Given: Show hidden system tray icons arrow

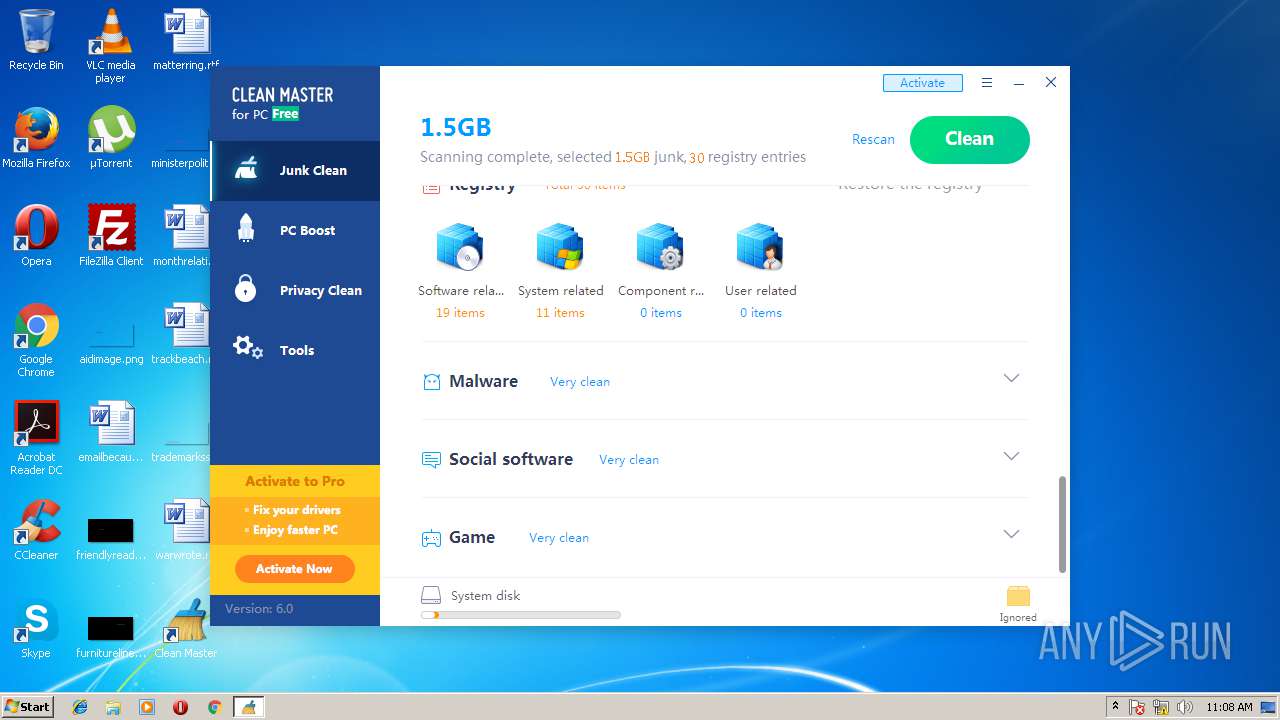Looking at the screenshot, I should click(x=1115, y=706).
